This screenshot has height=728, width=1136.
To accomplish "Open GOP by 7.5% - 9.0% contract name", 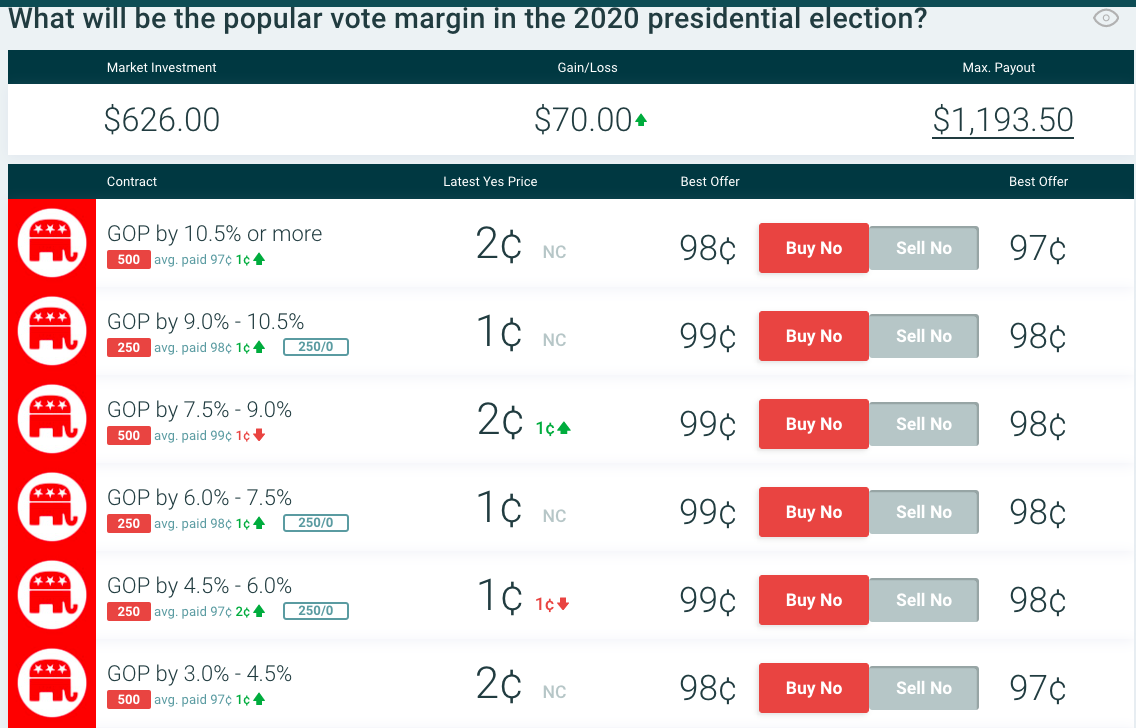I will [200, 410].
